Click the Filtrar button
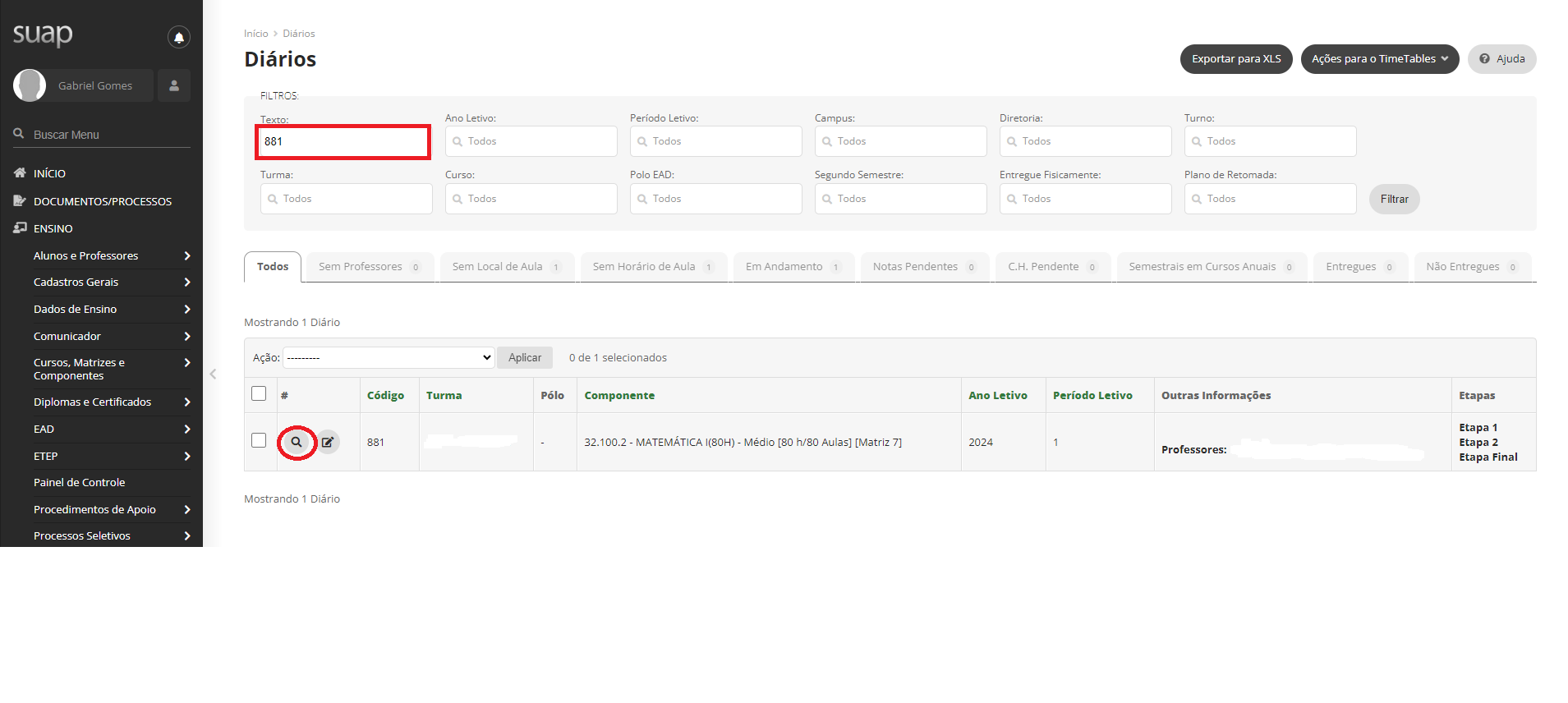This screenshot has height=703, width=1568. [x=1394, y=199]
